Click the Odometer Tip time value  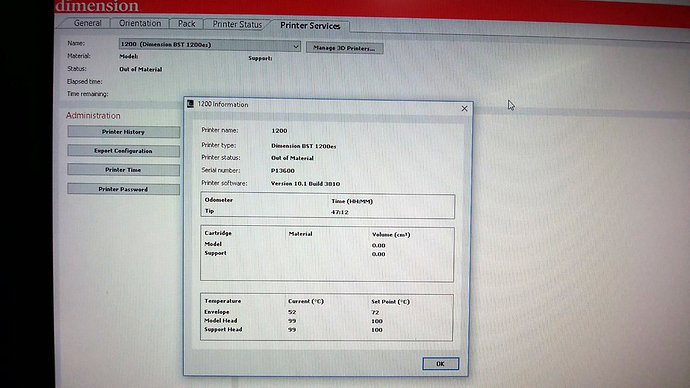pyautogui.click(x=340, y=212)
